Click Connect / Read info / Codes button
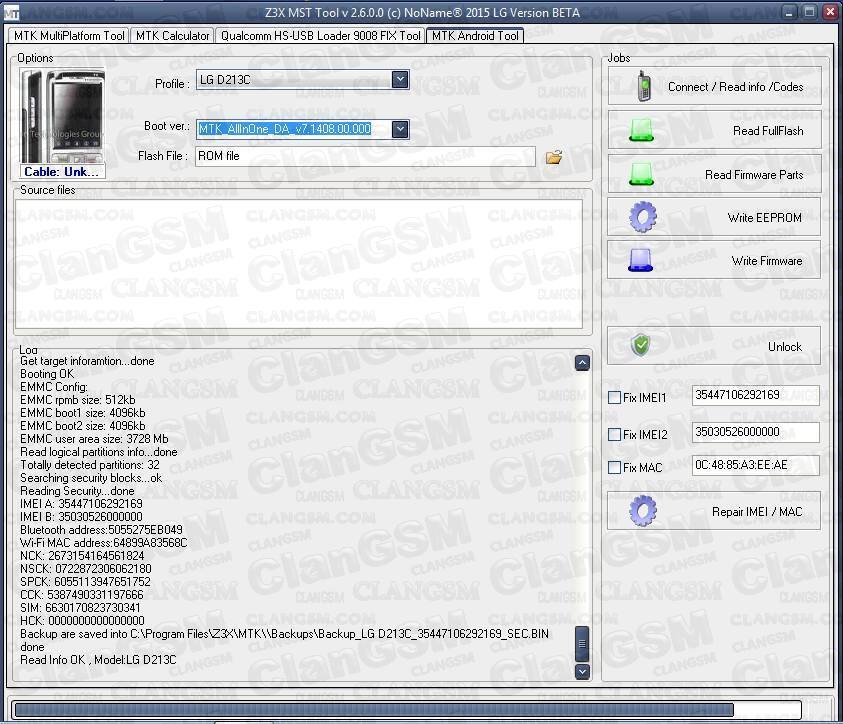This screenshot has height=724, width=843. [x=715, y=87]
